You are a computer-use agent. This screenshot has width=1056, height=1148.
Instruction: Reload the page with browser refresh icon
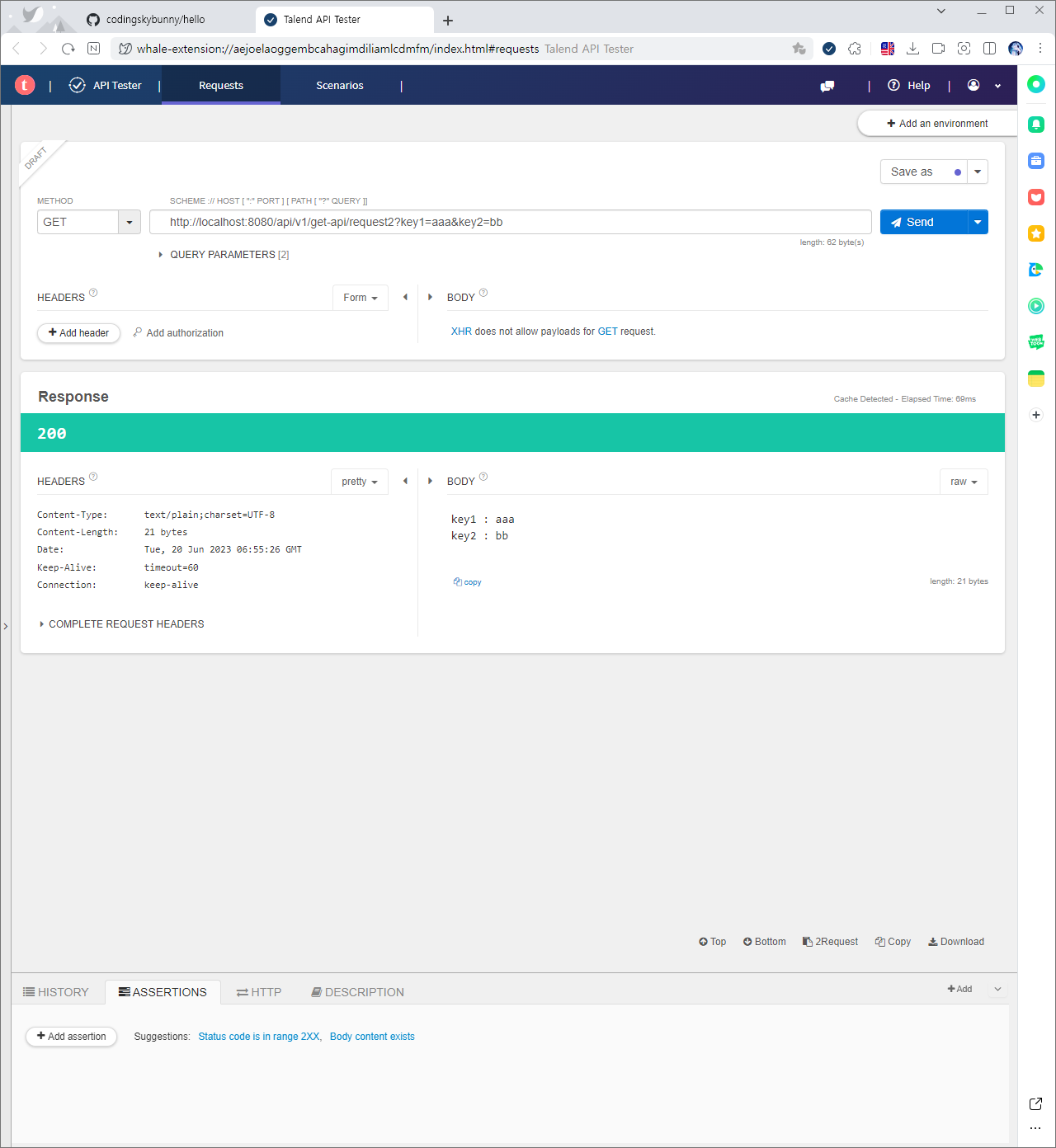click(x=68, y=49)
